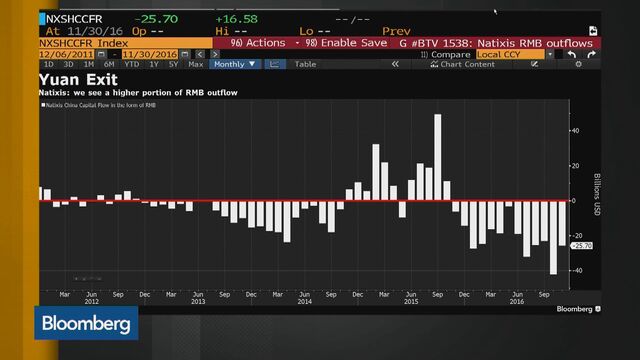This screenshot has width=640, height=360.
Task: Click the 'Yuan Exit' chart title
Action: [78, 80]
